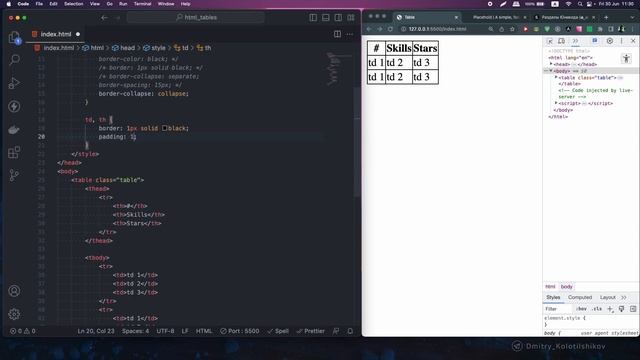Change HTML language mode in status bar
Screen dimensions: 640x360
point(204,331)
